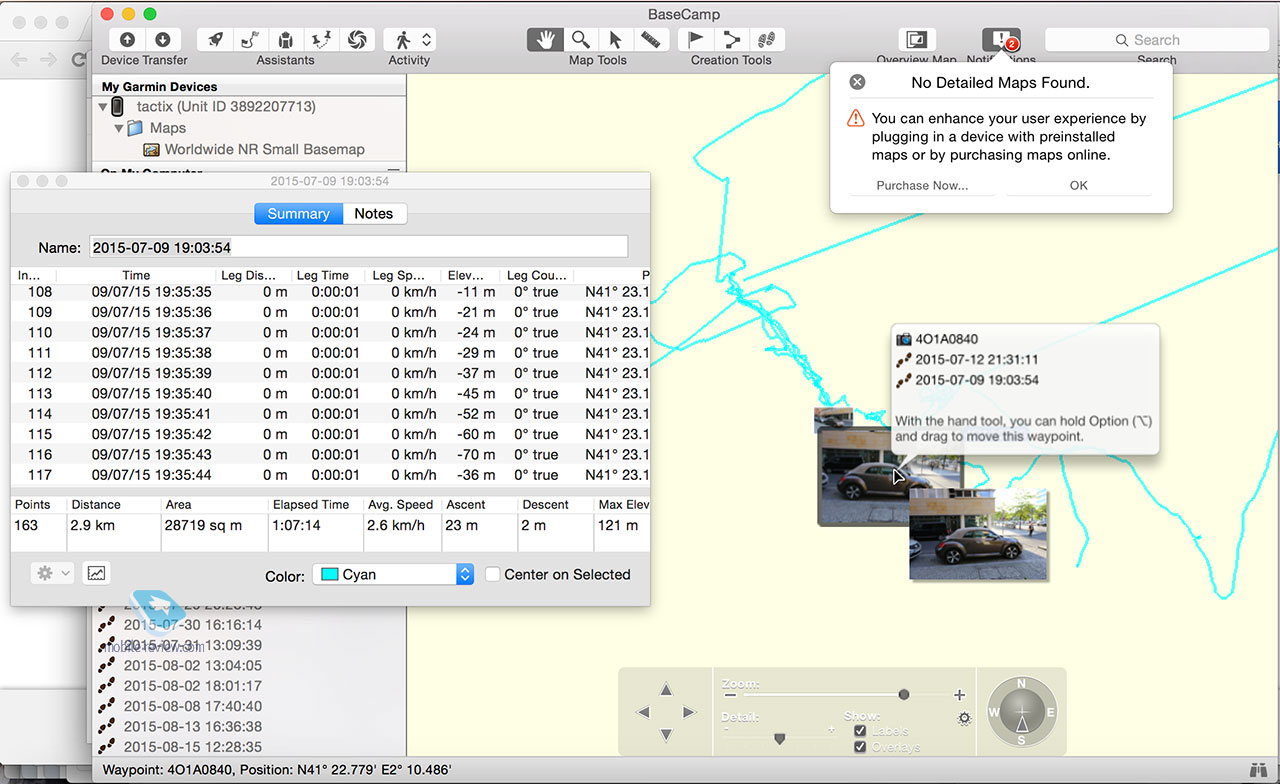
Task: Click the compass to reset north
Action: click(1021, 712)
